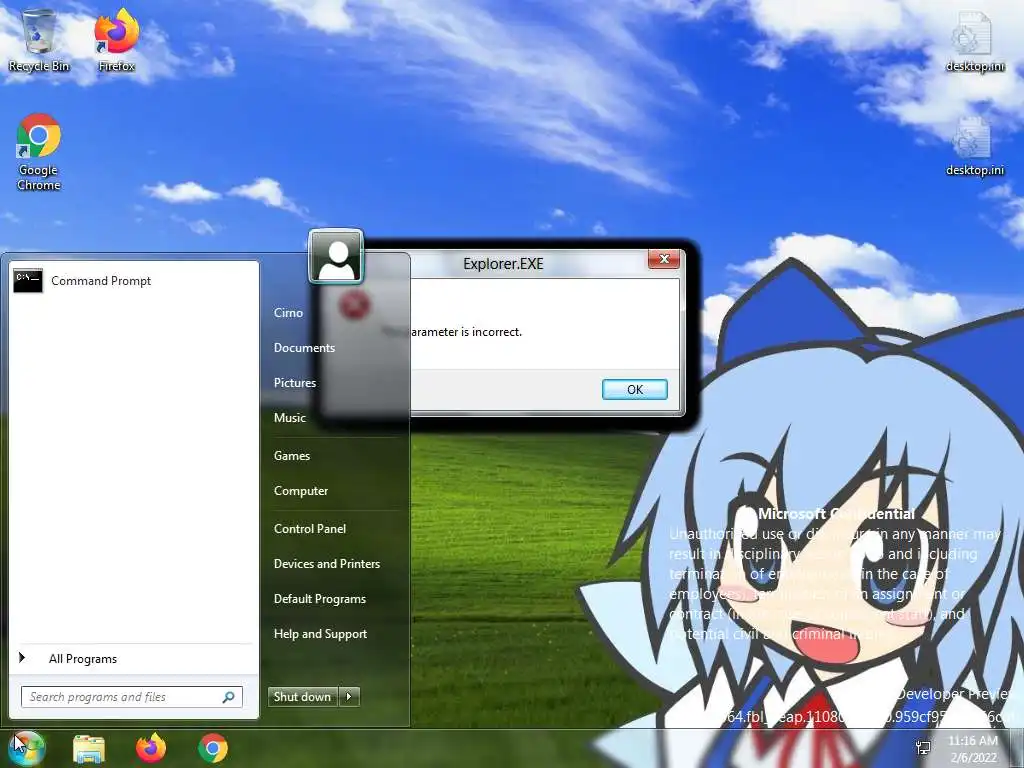
Task: Open Documents from the Start menu
Action: point(304,348)
